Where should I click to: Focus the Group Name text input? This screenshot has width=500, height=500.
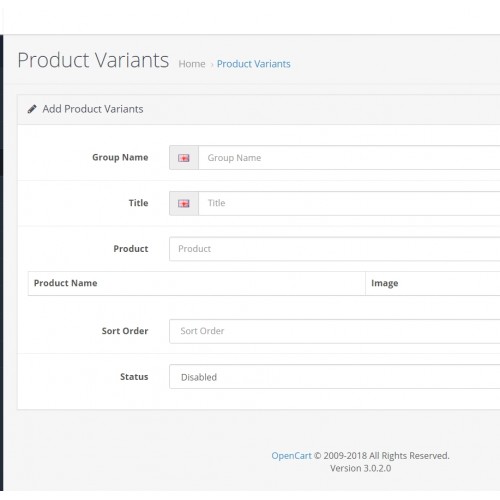(x=349, y=158)
